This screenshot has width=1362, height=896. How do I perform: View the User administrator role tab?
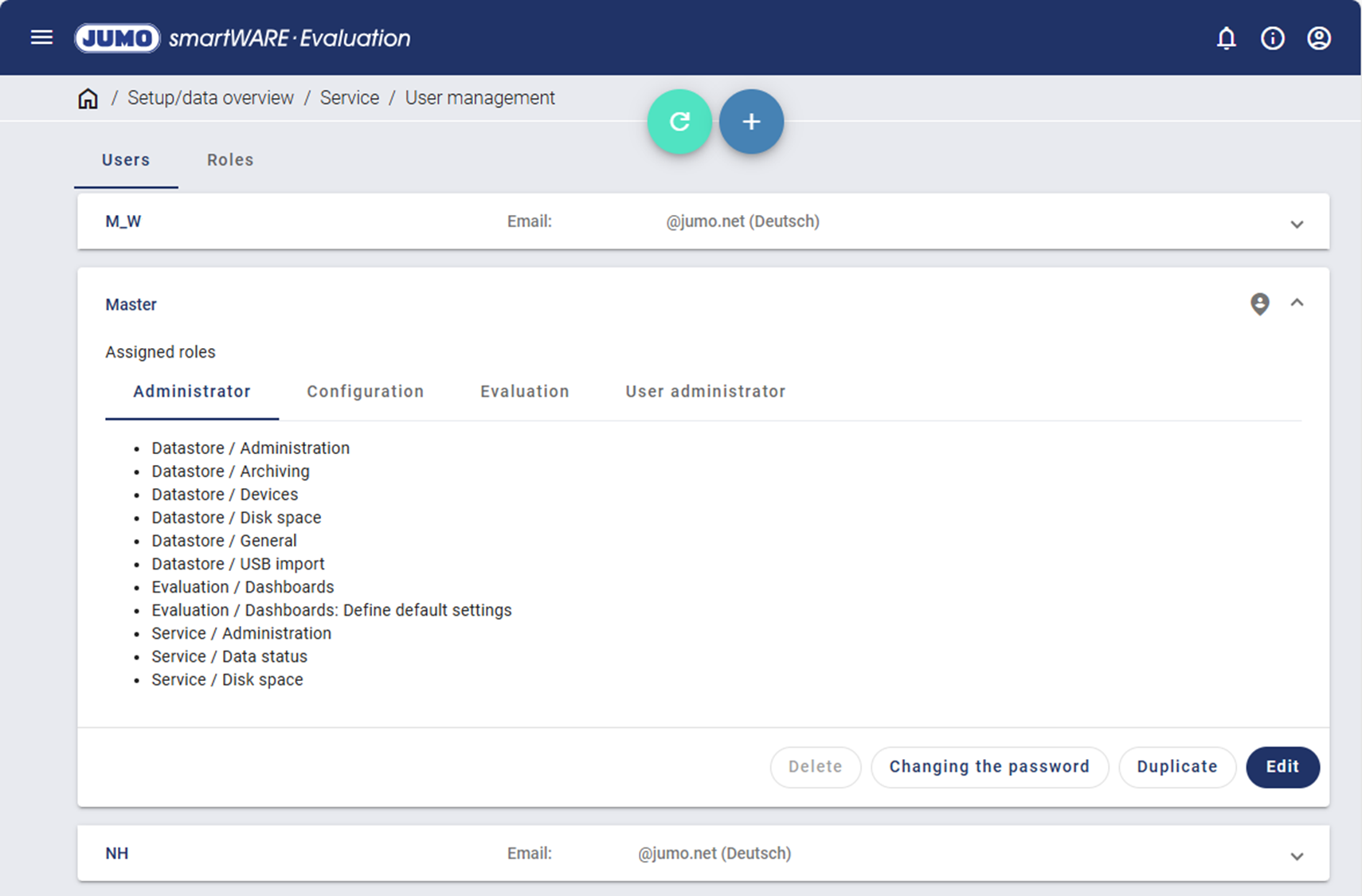(x=705, y=392)
